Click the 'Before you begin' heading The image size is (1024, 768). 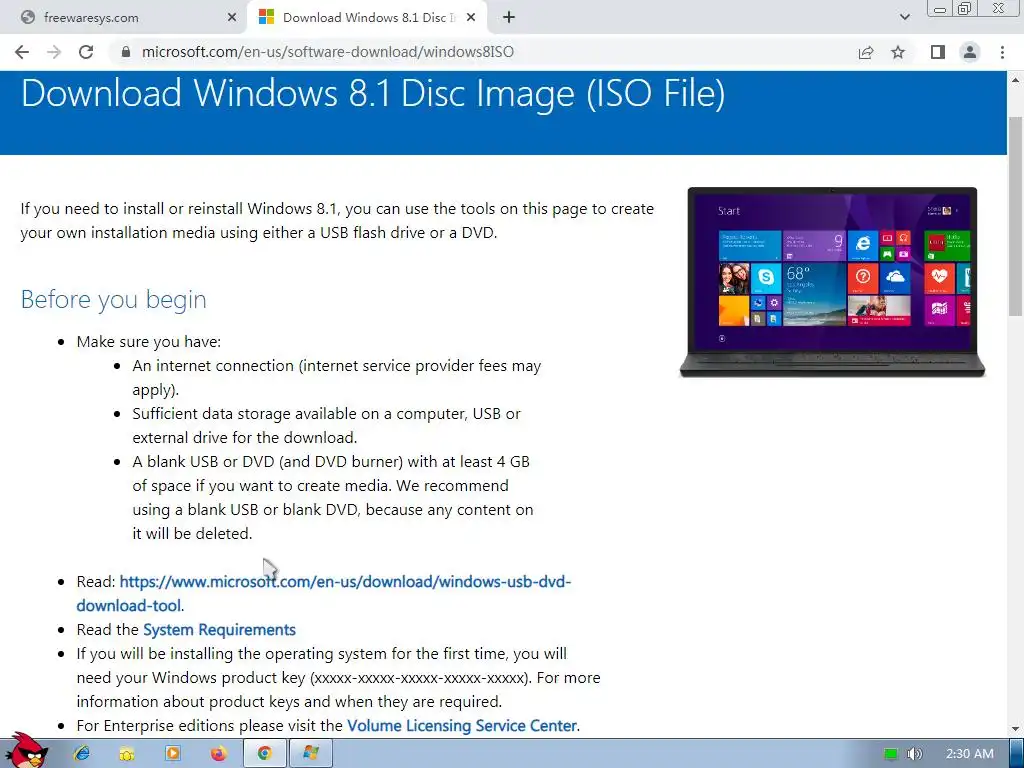tap(114, 299)
